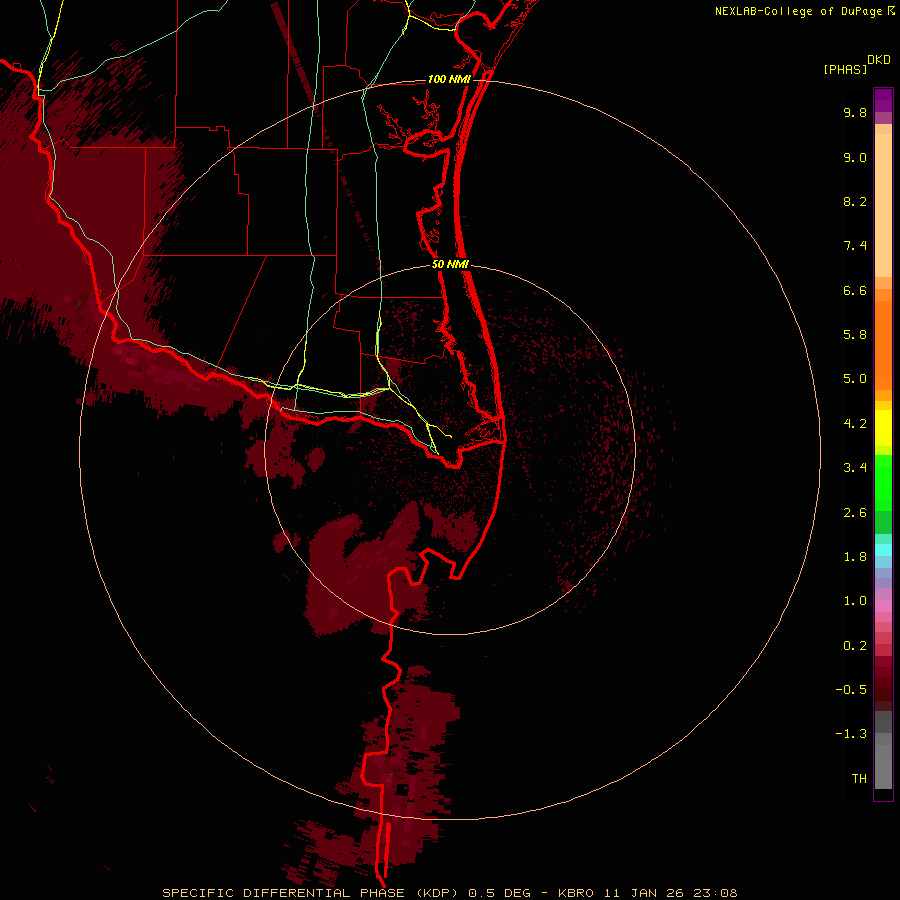
Task: Click the 3.4 legend value
Action: [855, 468]
